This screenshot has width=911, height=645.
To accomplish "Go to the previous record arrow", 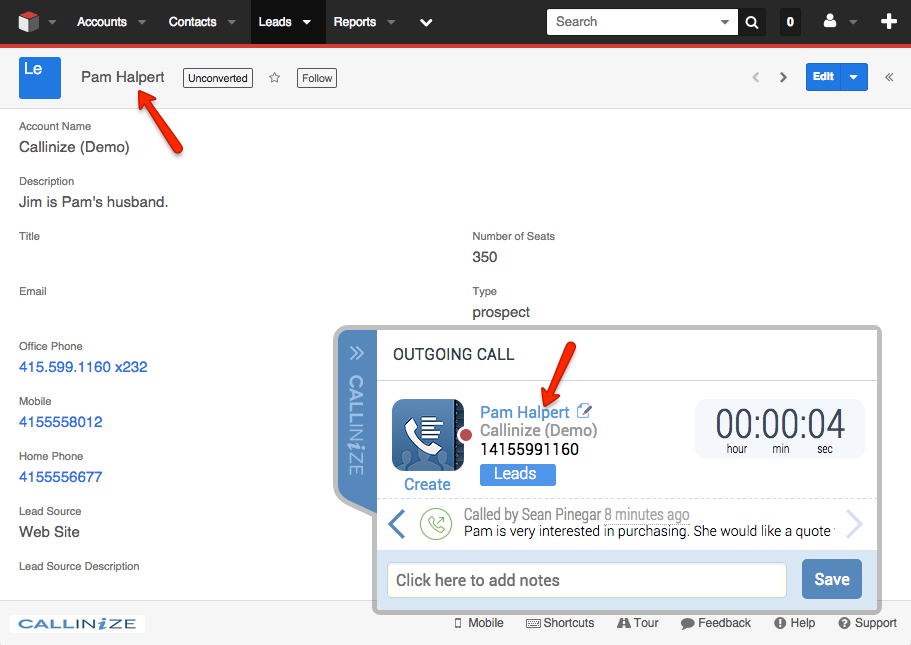I will point(755,77).
